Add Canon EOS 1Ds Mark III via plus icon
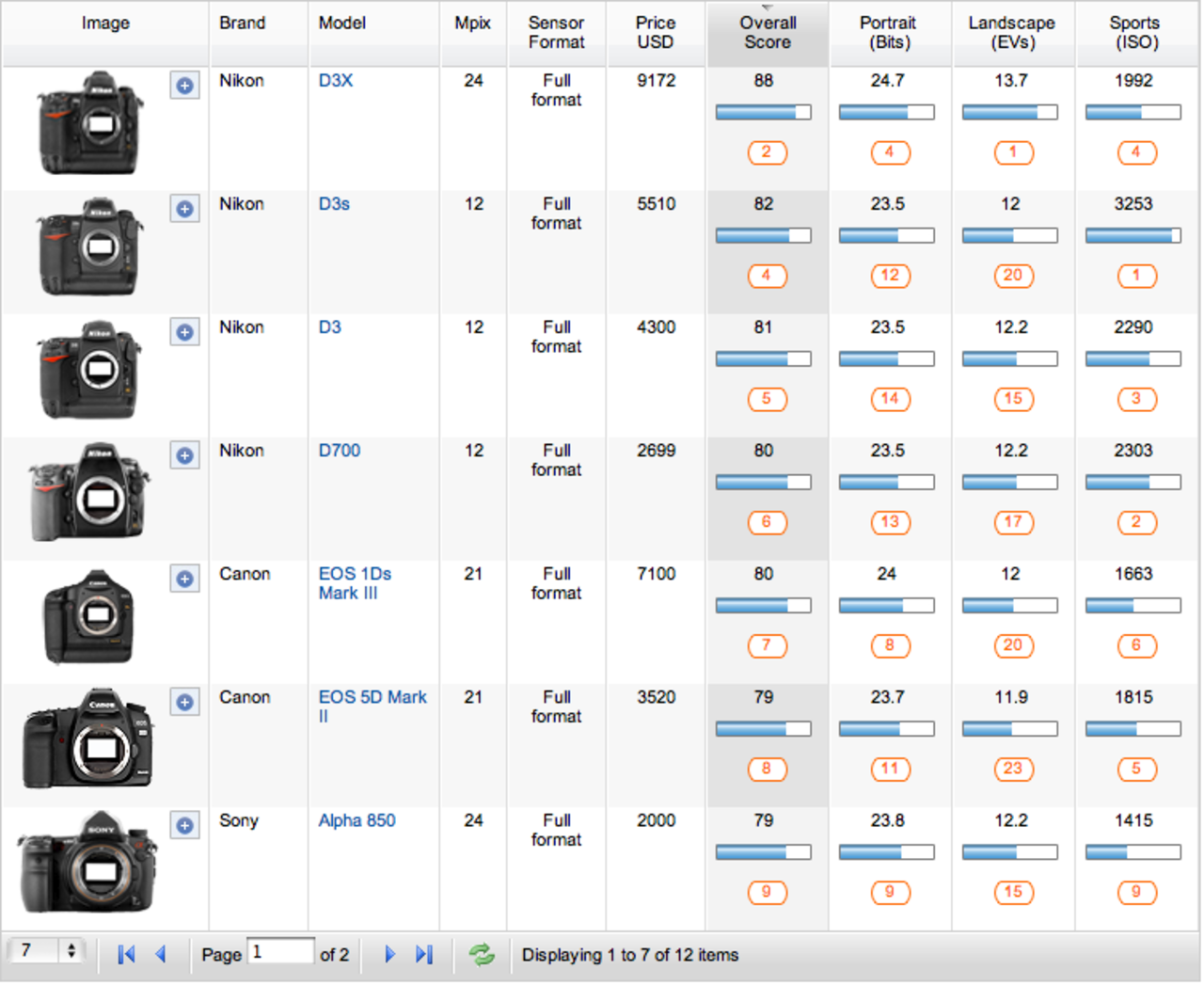The width and height of the screenshot is (1204, 985). [x=185, y=579]
